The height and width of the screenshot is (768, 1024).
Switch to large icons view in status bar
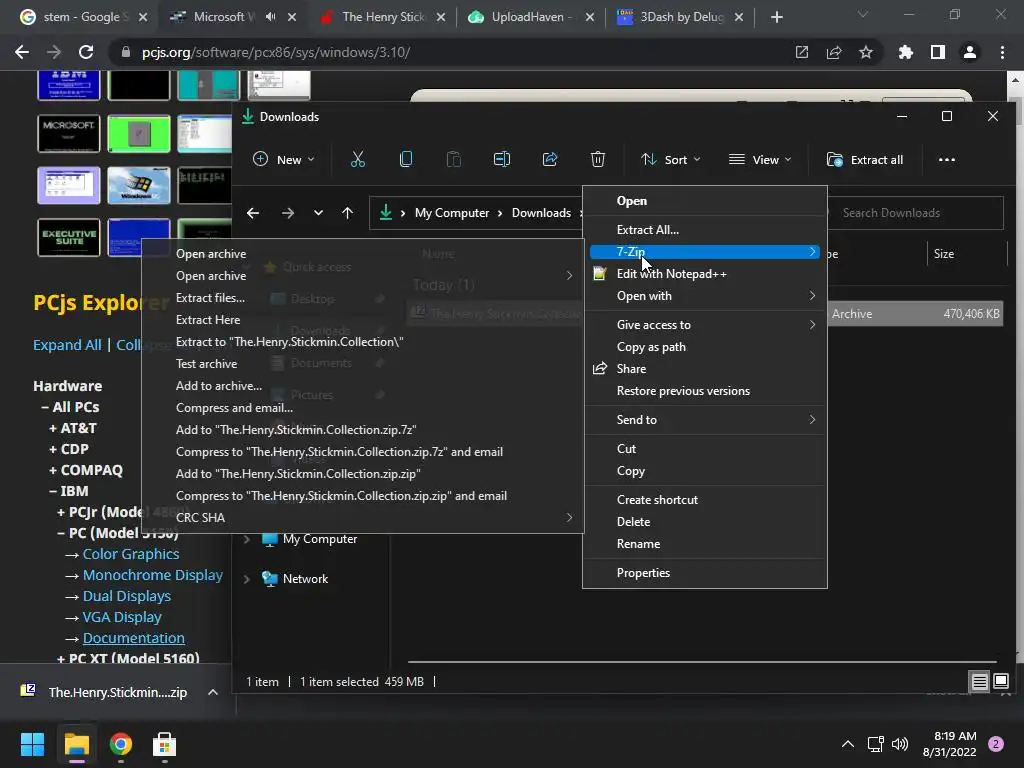point(1001,682)
